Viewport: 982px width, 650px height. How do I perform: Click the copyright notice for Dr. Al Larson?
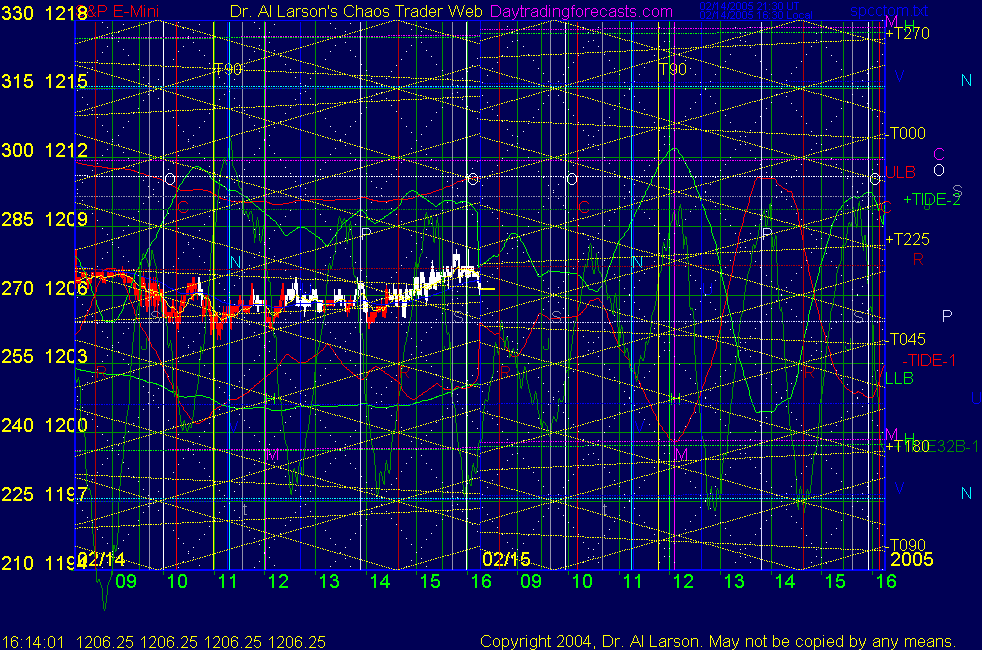coord(718,641)
